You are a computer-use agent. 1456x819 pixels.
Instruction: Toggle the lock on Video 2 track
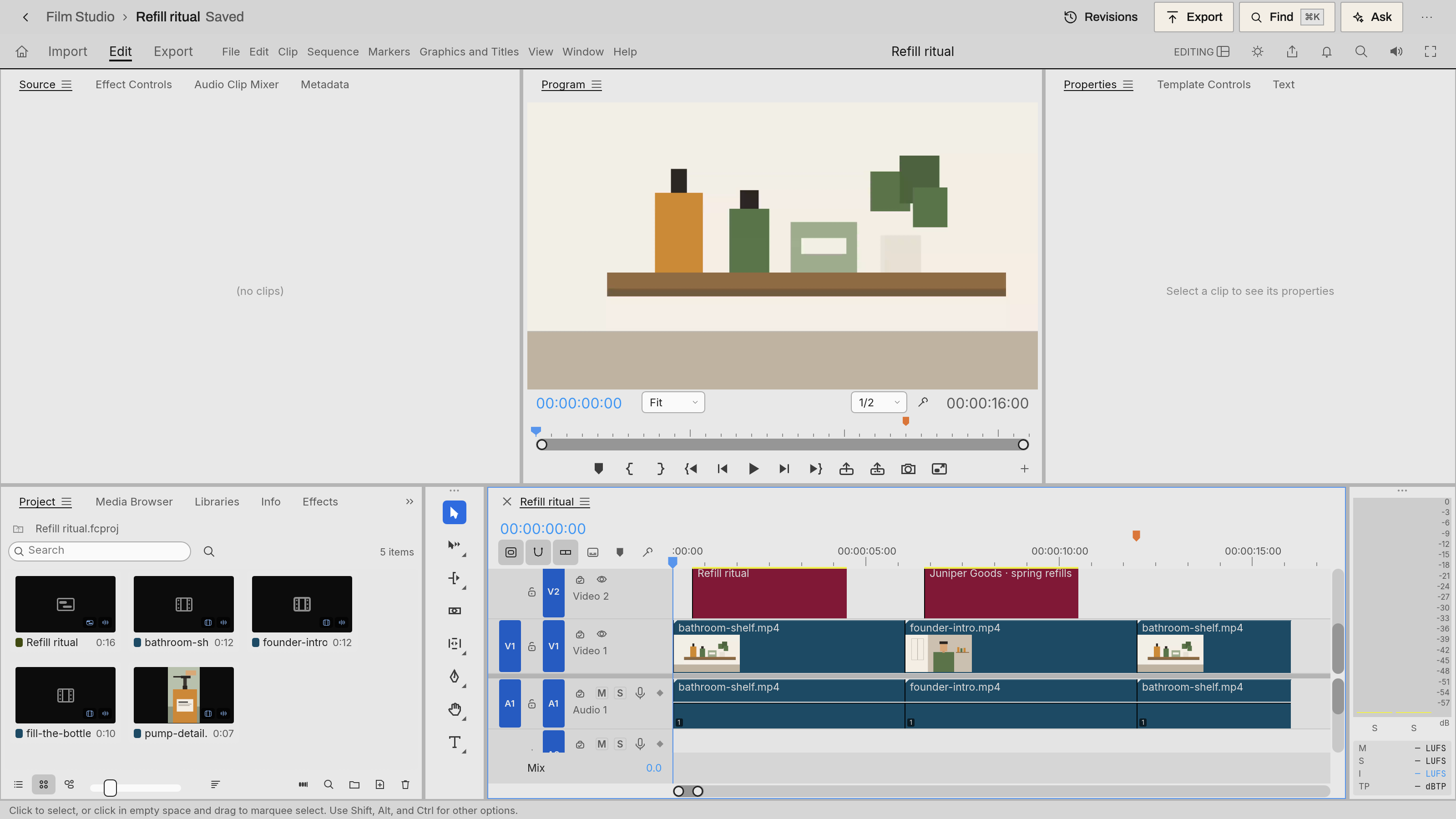pos(532,592)
